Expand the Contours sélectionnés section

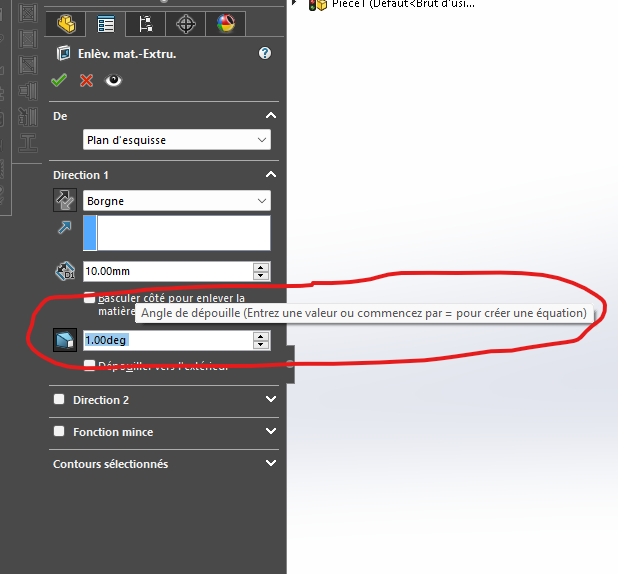coord(270,464)
